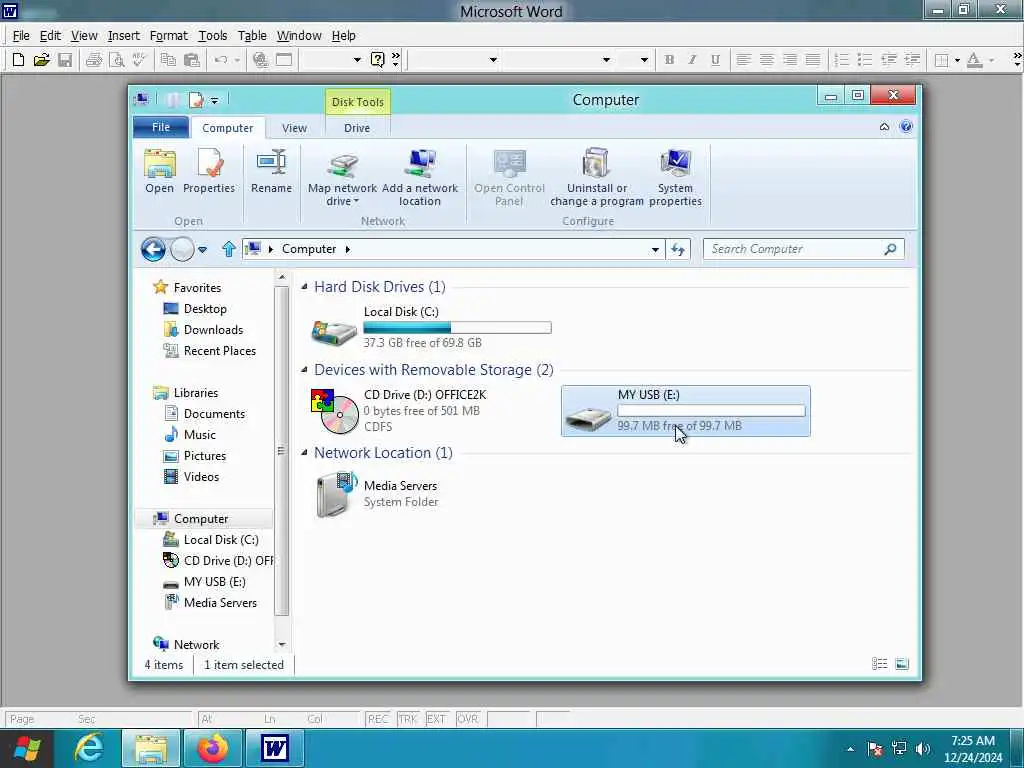Click Uninstall or change a program
Screen dimensions: 1024x768
coord(597,178)
